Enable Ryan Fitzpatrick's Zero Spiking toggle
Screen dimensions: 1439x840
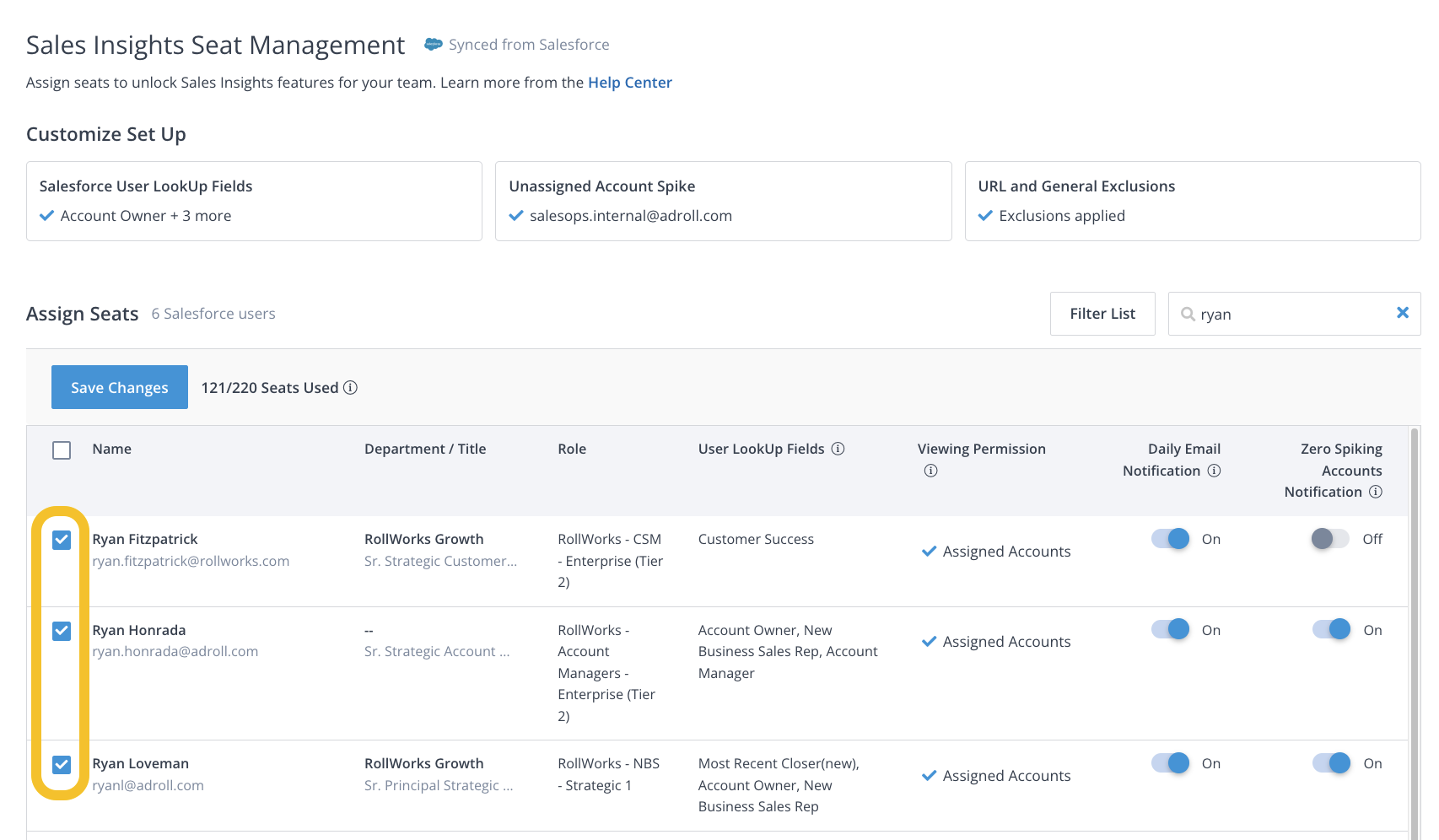click(1330, 539)
